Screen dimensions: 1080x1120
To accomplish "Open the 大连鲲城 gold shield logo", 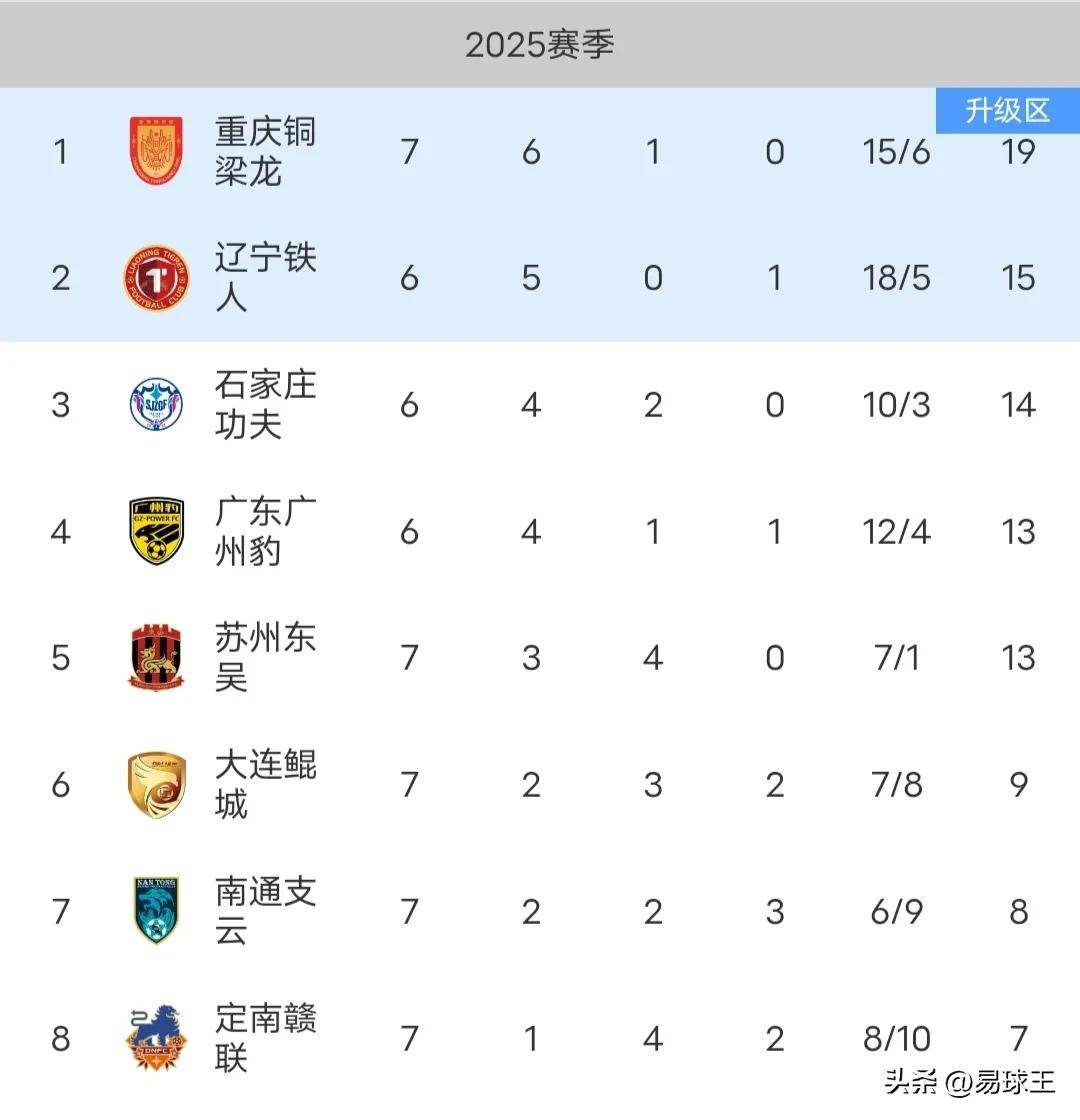I will point(156,784).
